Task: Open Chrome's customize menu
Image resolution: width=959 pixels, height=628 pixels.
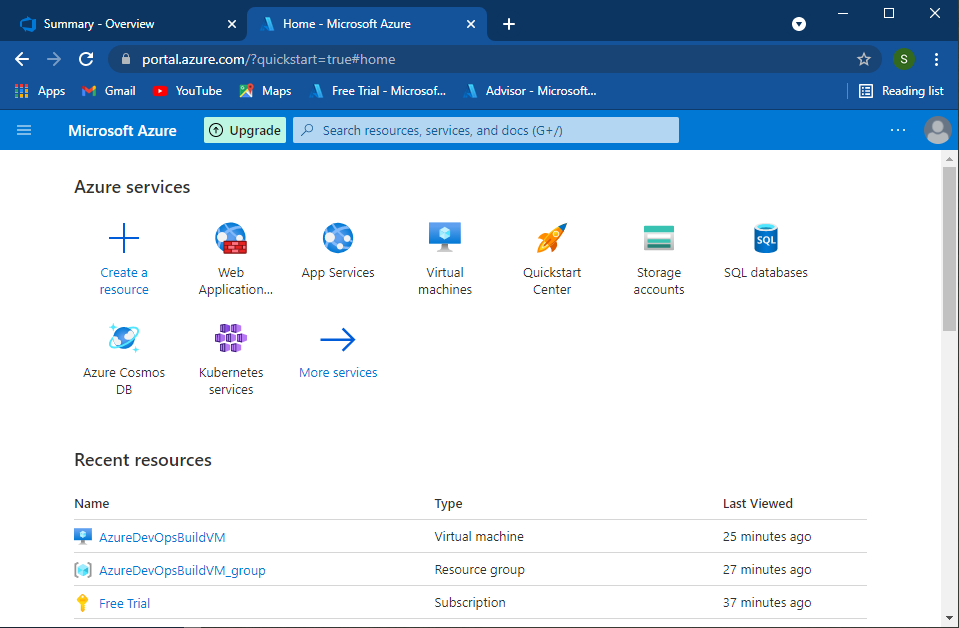Action: click(x=936, y=59)
